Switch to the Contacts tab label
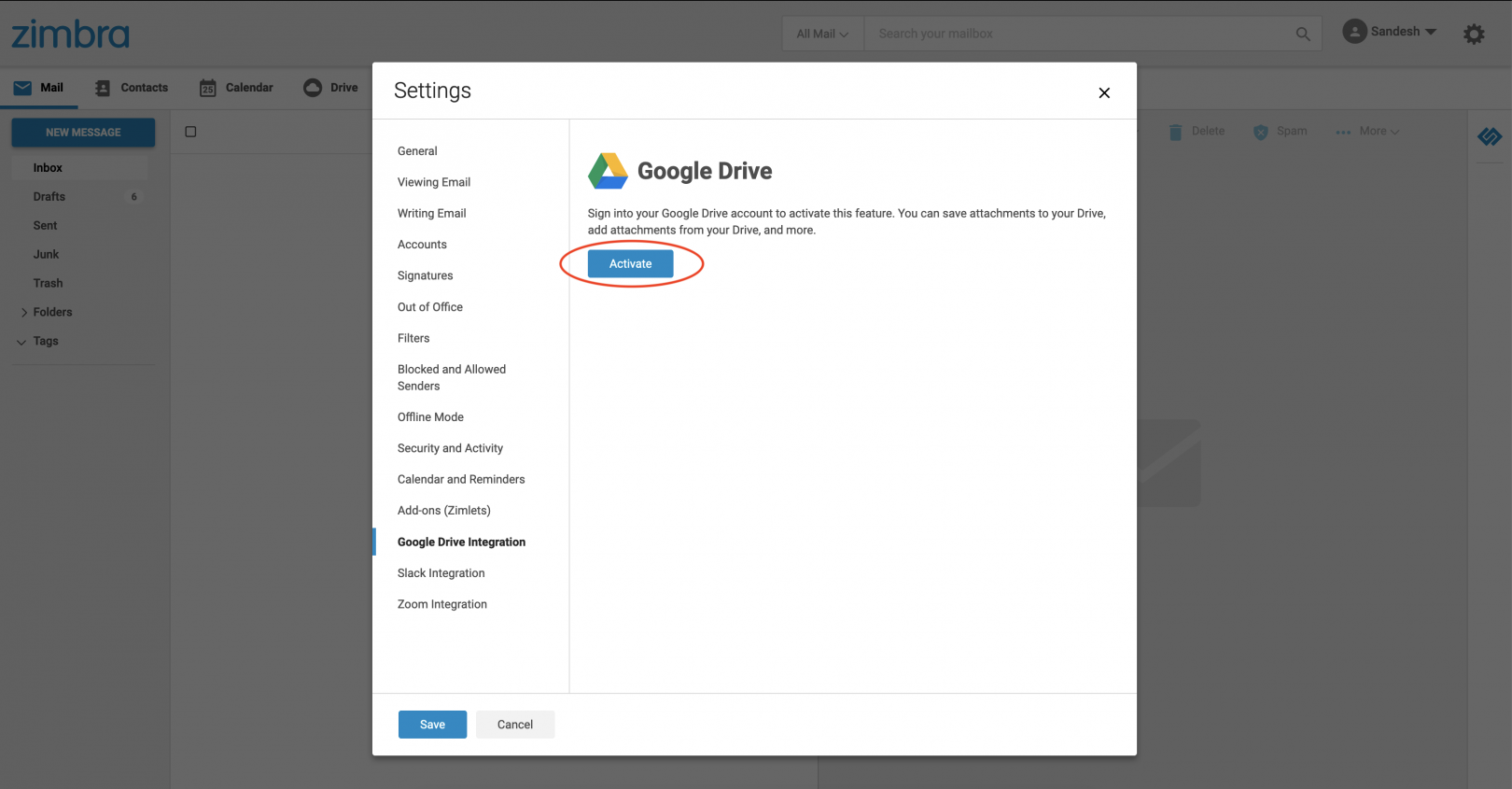The image size is (1512, 789). pos(145,88)
